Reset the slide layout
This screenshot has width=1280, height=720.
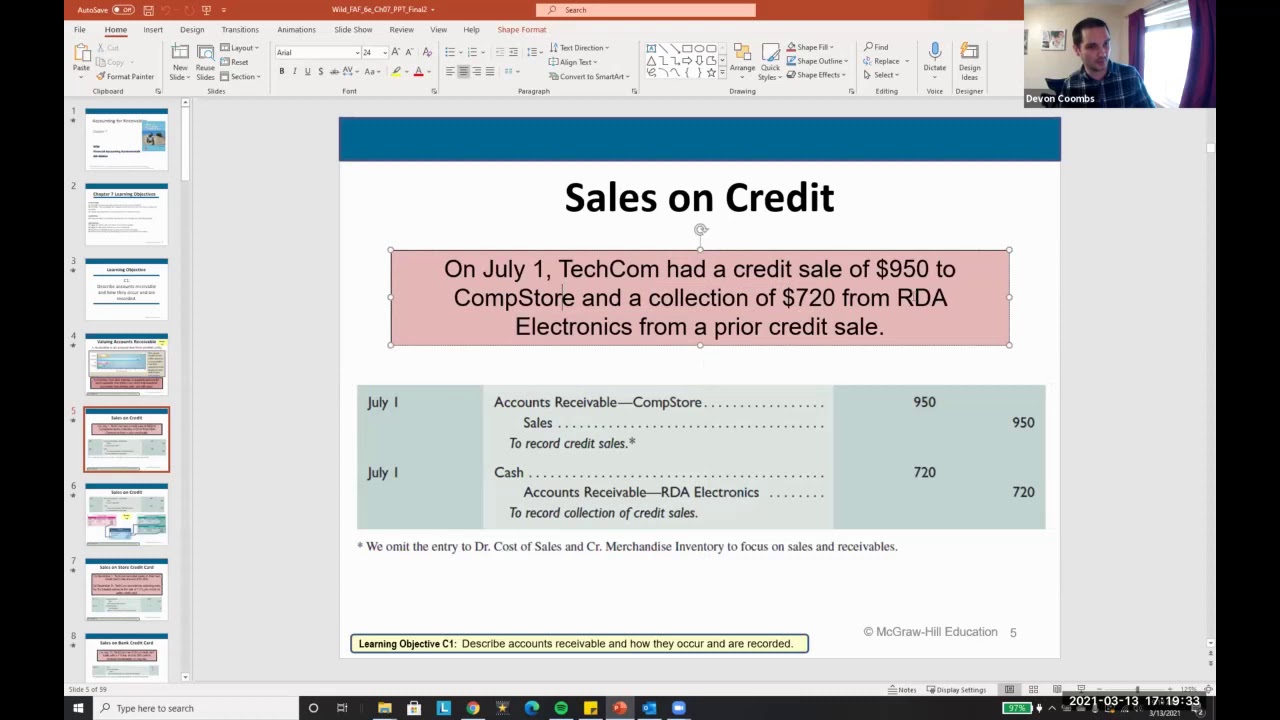[235, 62]
